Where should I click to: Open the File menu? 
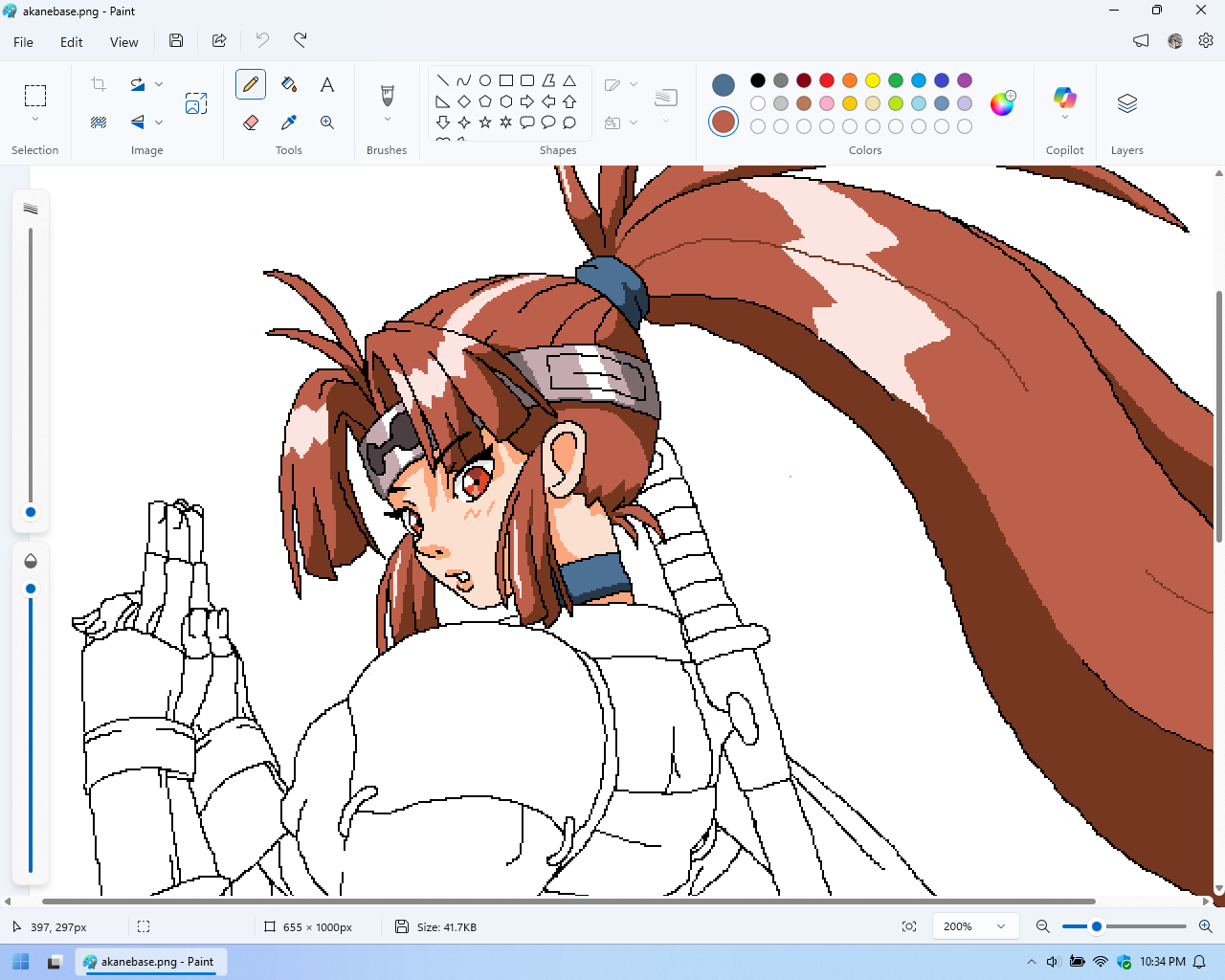click(x=24, y=42)
